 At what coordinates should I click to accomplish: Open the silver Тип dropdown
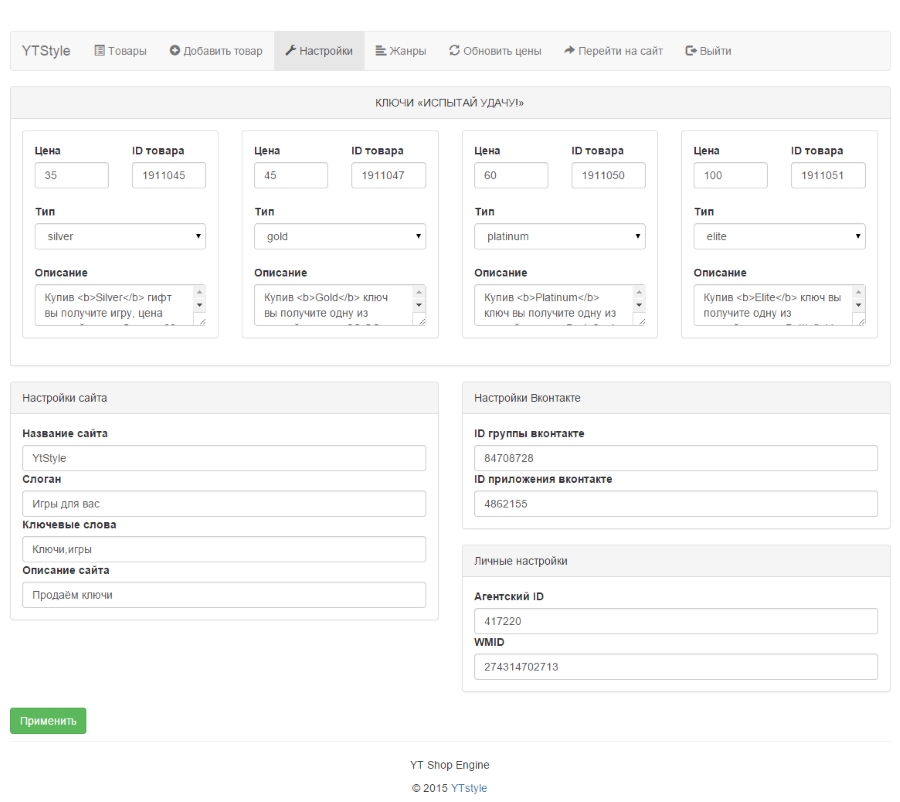pos(119,236)
